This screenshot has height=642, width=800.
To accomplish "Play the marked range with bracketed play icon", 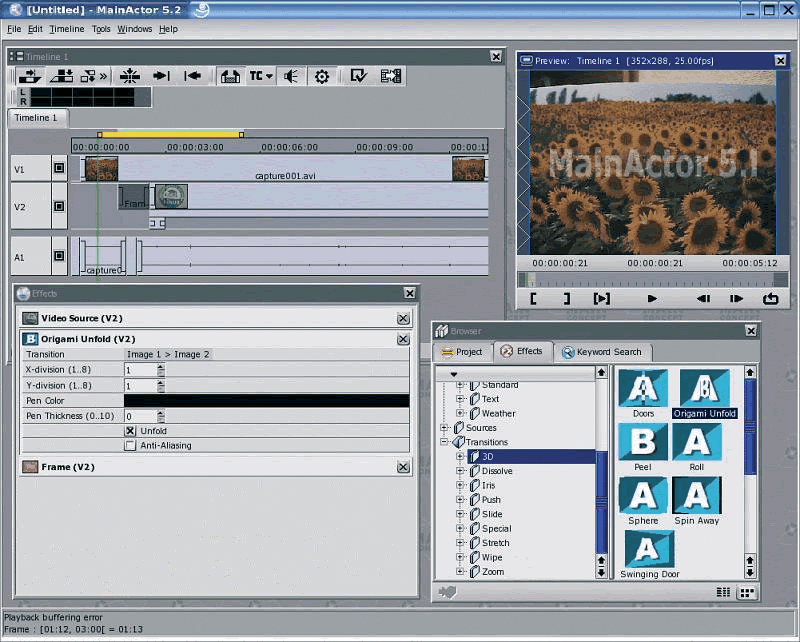I will [602, 299].
